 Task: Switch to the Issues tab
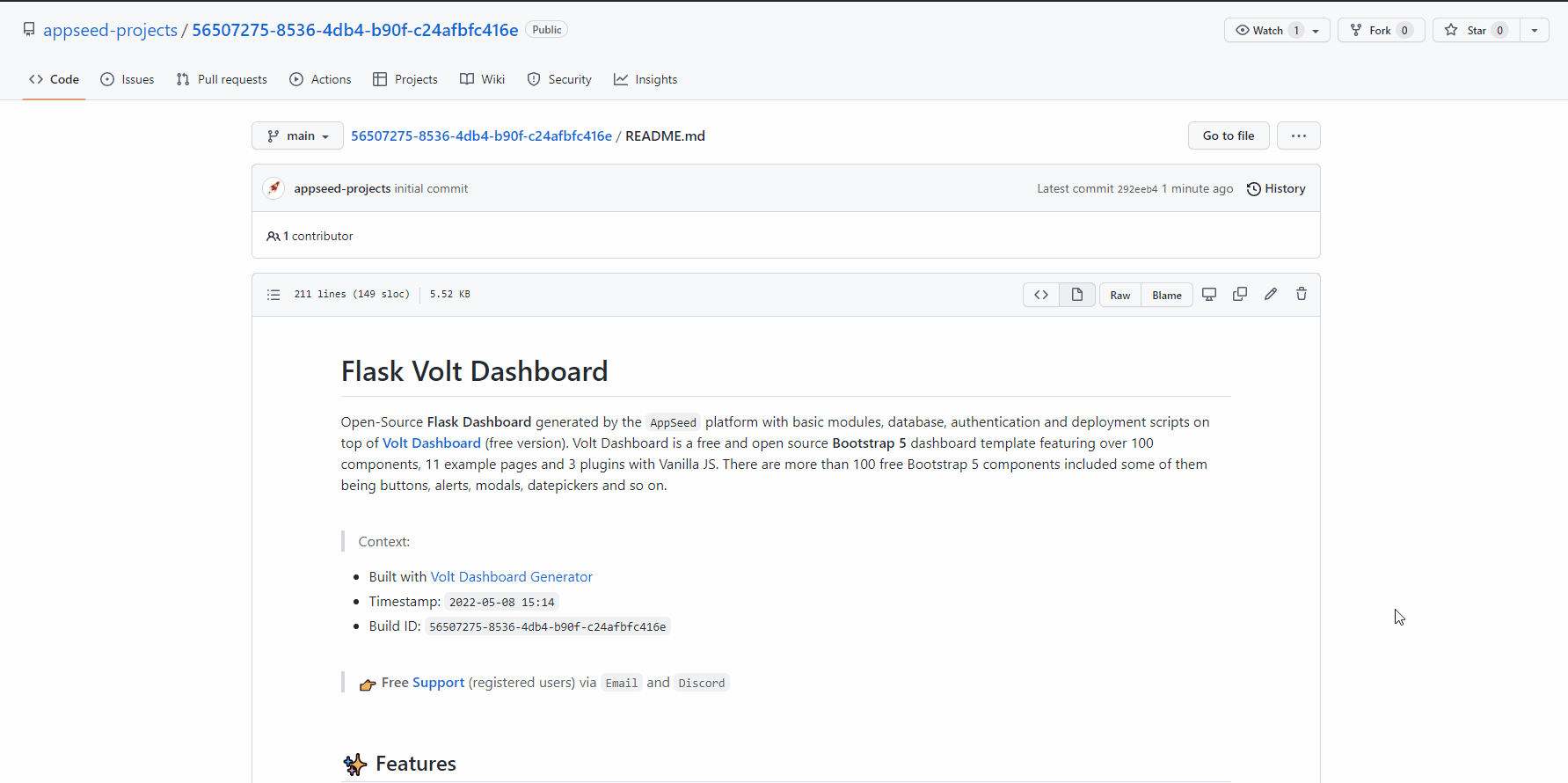tap(128, 79)
